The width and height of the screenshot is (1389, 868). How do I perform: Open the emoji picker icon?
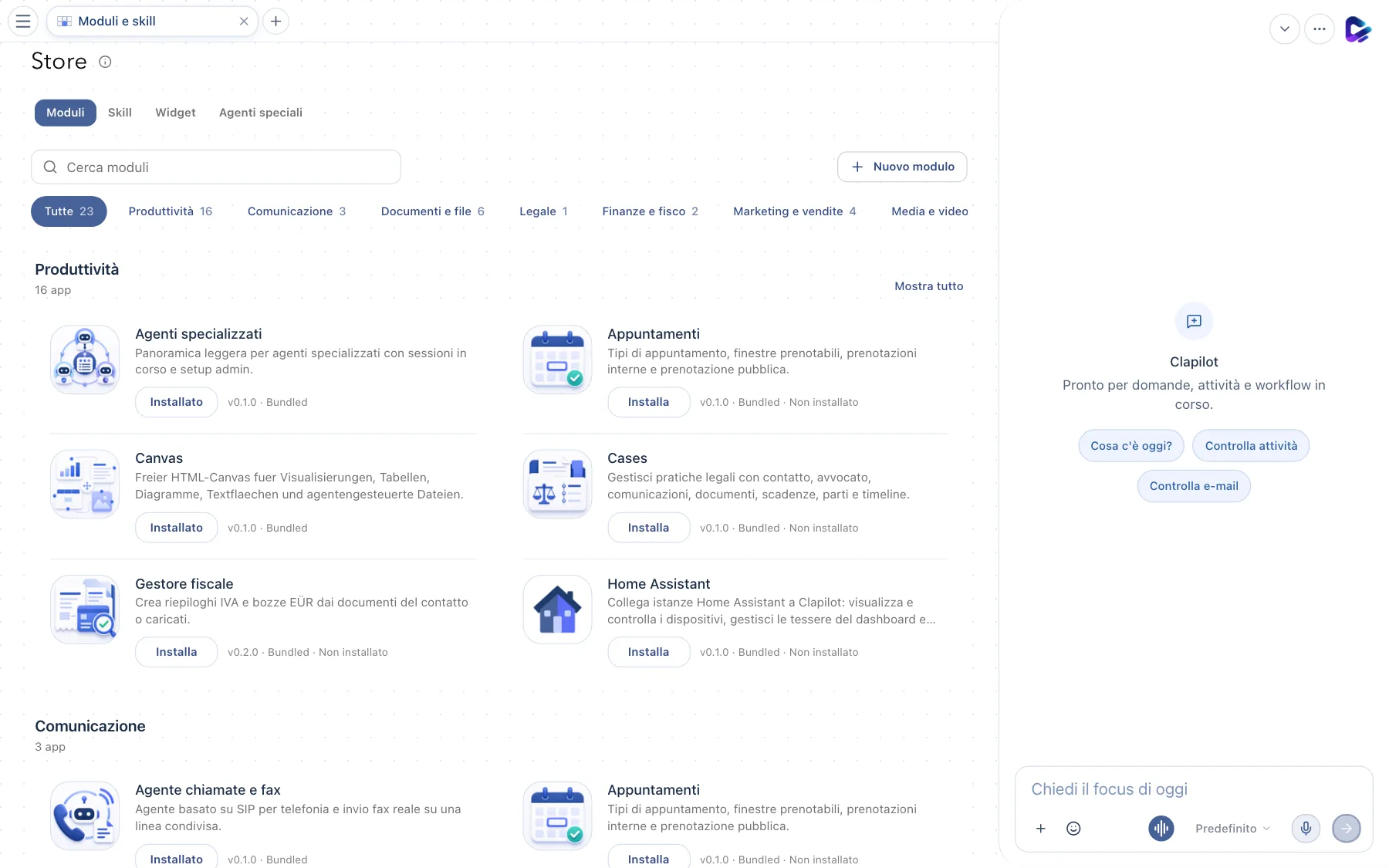[1073, 828]
